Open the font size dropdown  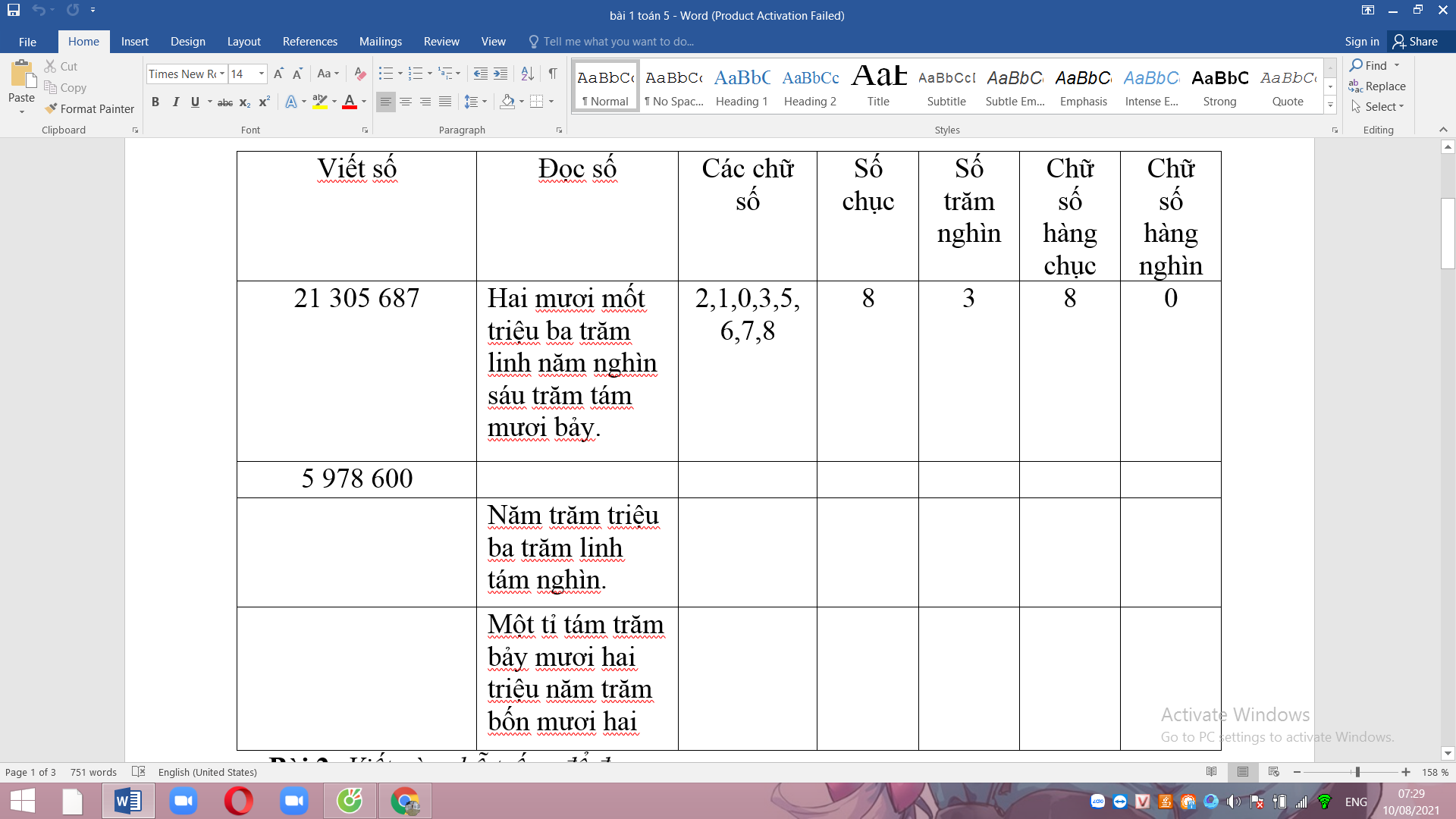[x=262, y=74]
